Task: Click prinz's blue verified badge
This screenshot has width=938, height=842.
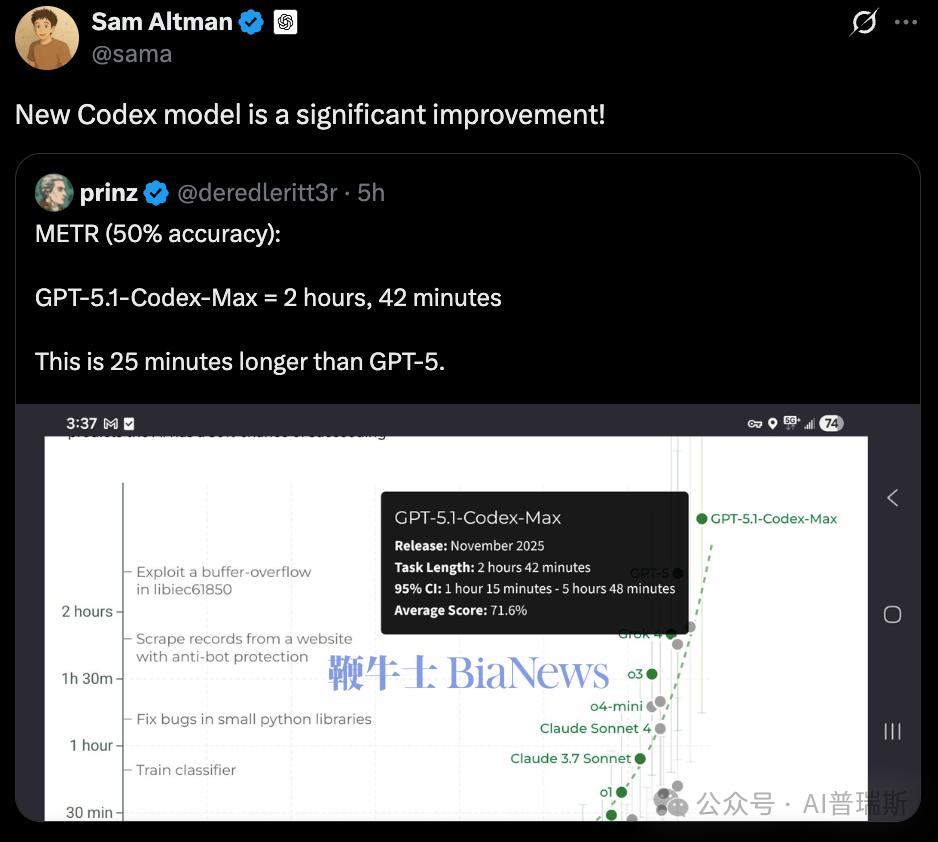Action: click(x=157, y=193)
